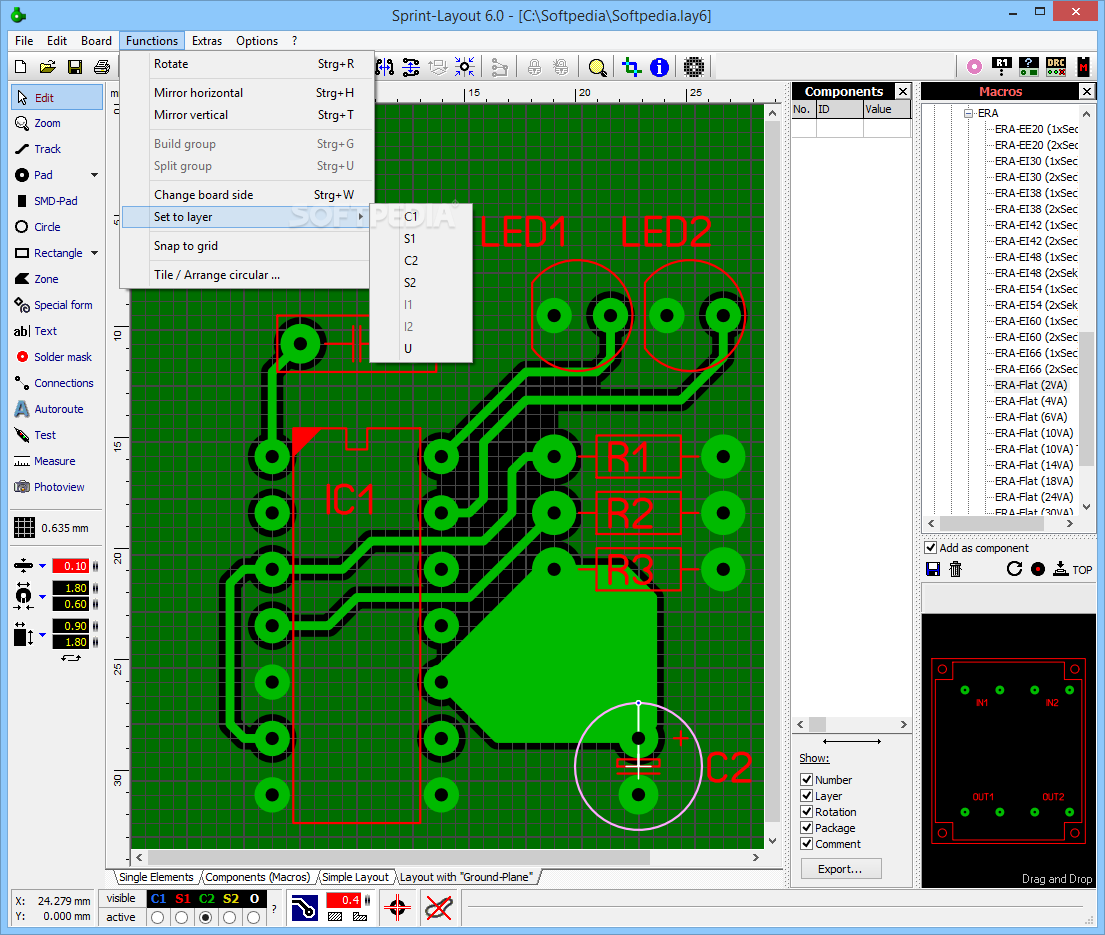The image size is (1105, 935).
Task: Set C1 as the active layer radio
Action: (158, 917)
